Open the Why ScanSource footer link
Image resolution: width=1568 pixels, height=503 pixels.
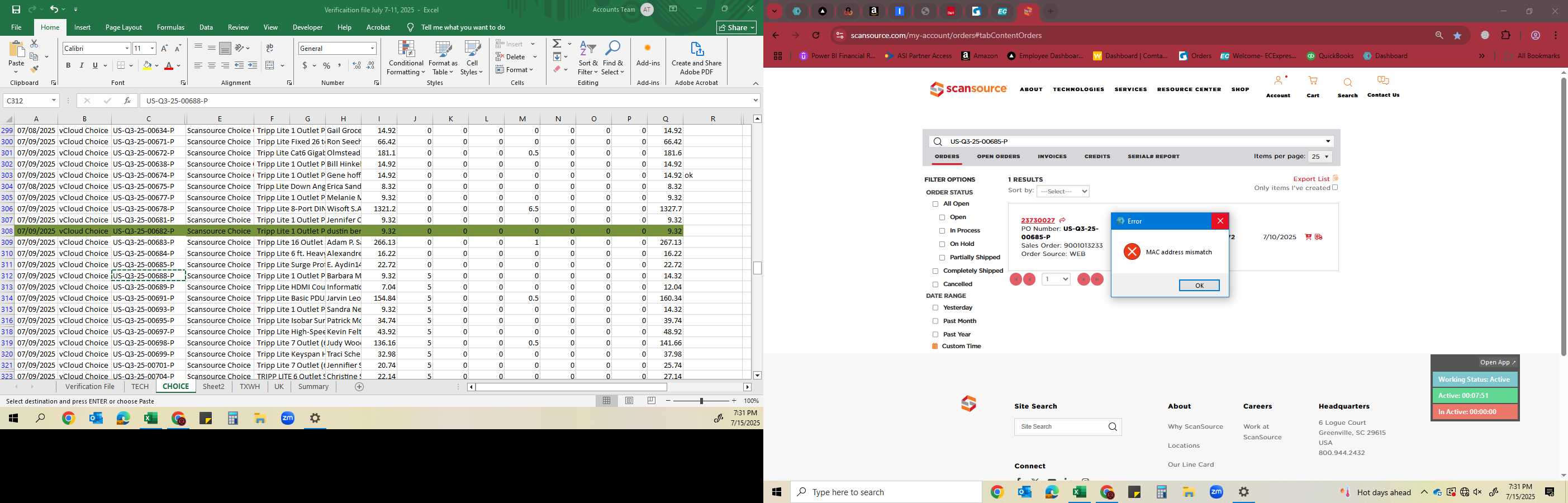click(1195, 426)
